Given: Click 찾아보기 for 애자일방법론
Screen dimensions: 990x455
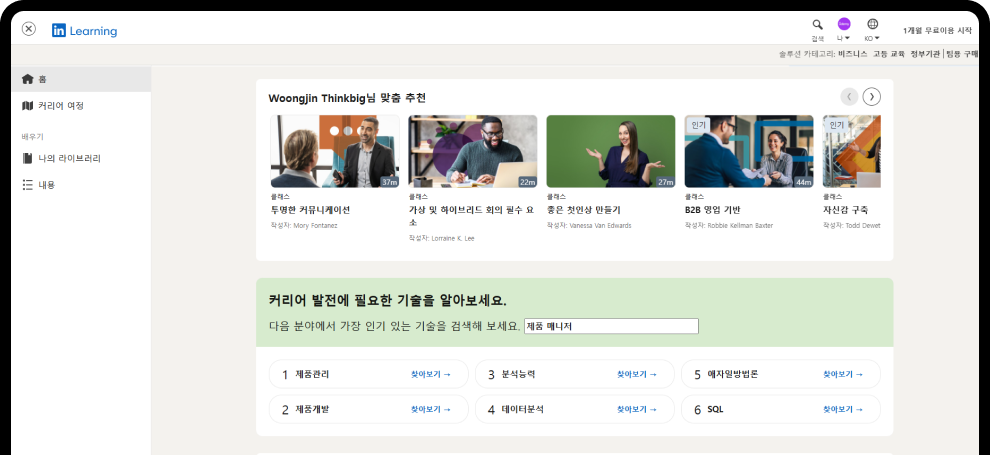Looking at the screenshot, I should (843, 374).
